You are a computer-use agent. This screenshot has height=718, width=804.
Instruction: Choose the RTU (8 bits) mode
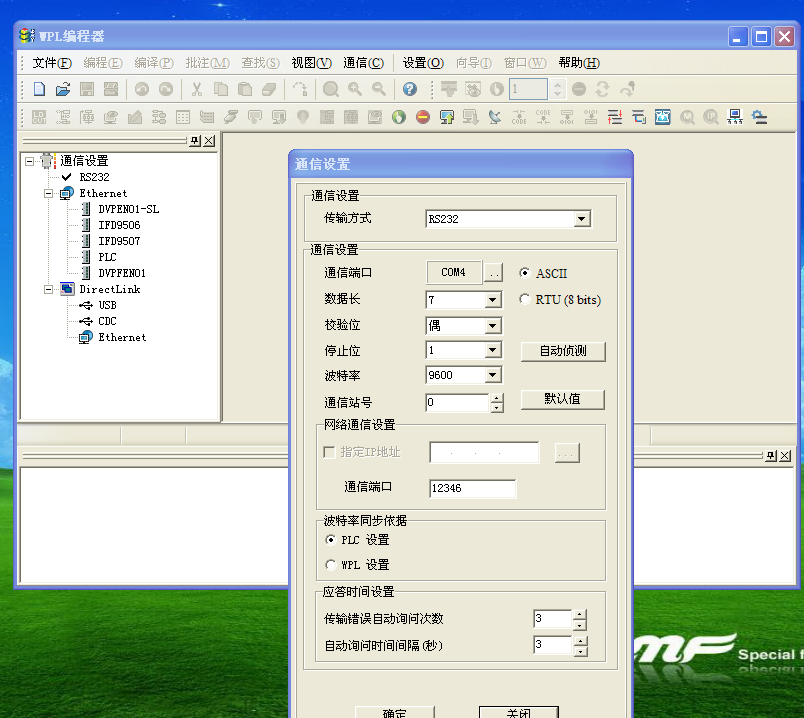tap(526, 299)
